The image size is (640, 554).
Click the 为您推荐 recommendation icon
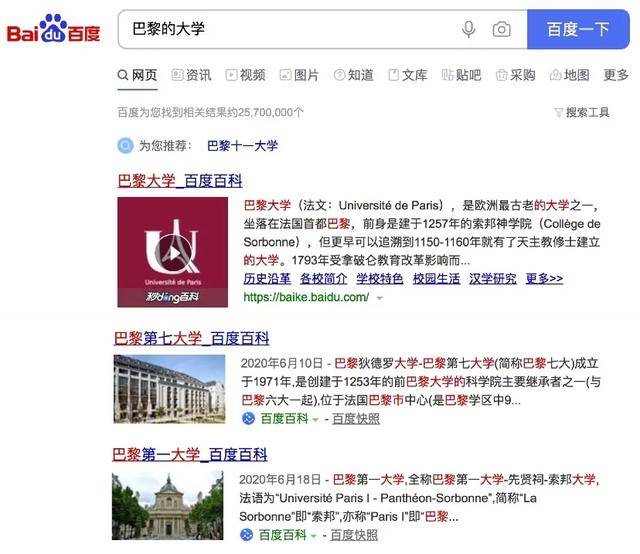[125, 146]
